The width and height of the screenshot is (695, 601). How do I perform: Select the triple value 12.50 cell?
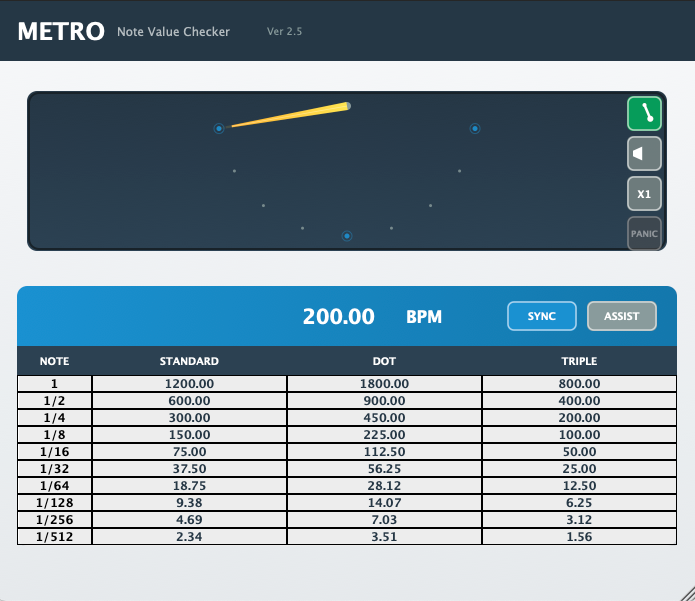tap(579, 486)
